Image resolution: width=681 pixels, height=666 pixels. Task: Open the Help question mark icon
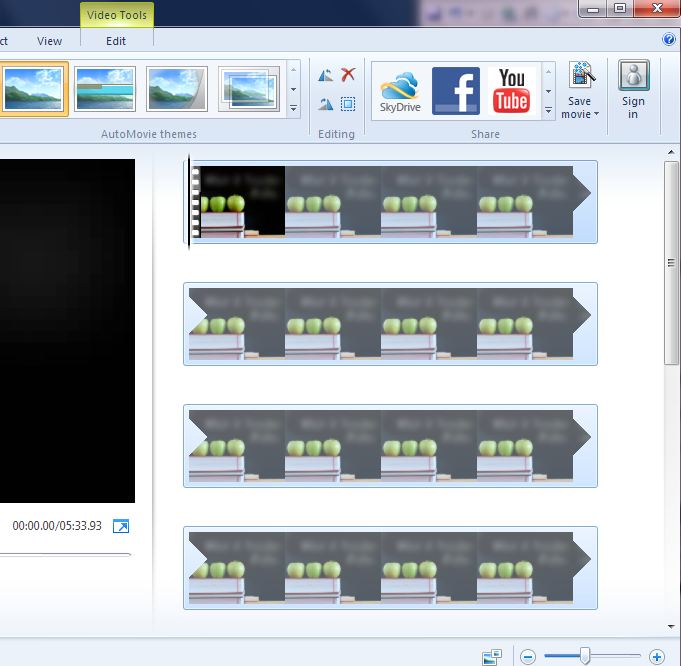click(x=669, y=40)
